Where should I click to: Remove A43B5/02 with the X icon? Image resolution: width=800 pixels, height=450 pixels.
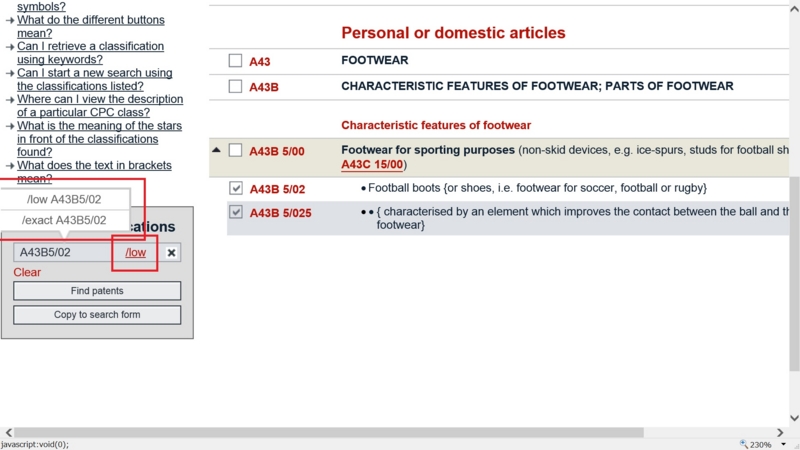[x=171, y=253]
